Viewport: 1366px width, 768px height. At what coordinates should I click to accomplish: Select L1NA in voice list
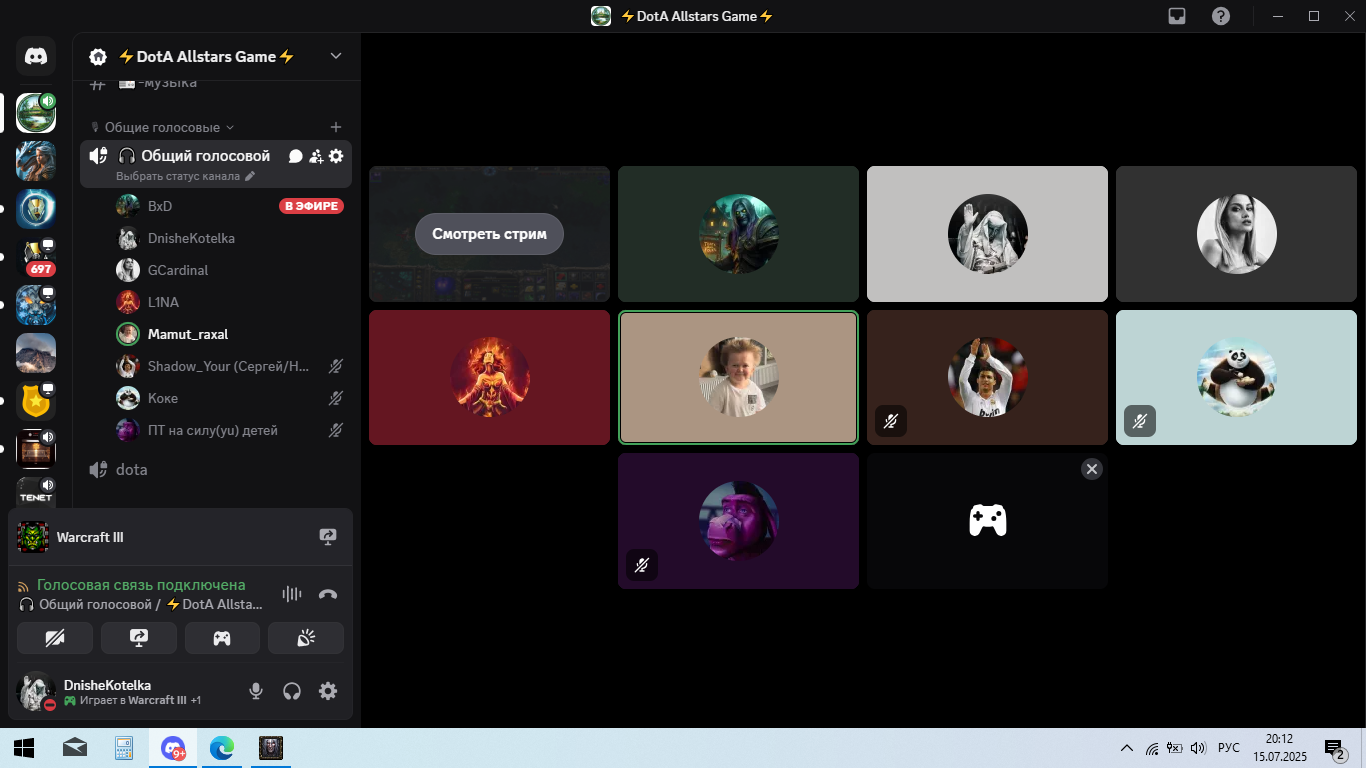(x=230, y=302)
